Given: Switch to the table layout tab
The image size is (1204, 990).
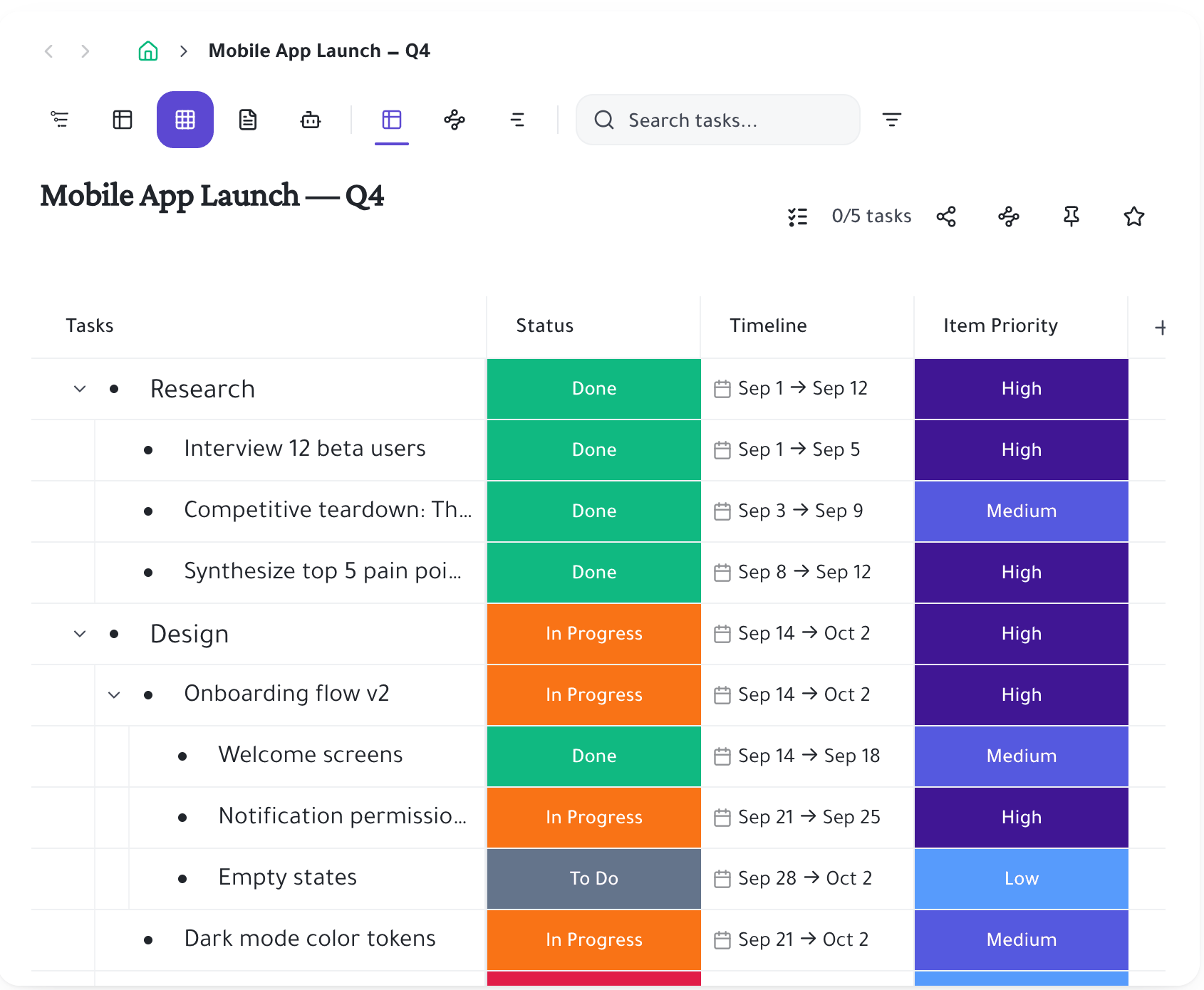Looking at the screenshot, I should coord(392,120).
